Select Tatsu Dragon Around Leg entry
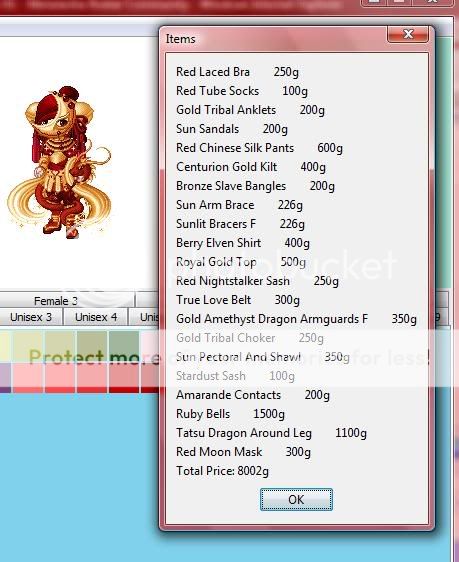The height and width of the screenshot is (562, 459). click(271, 433)
